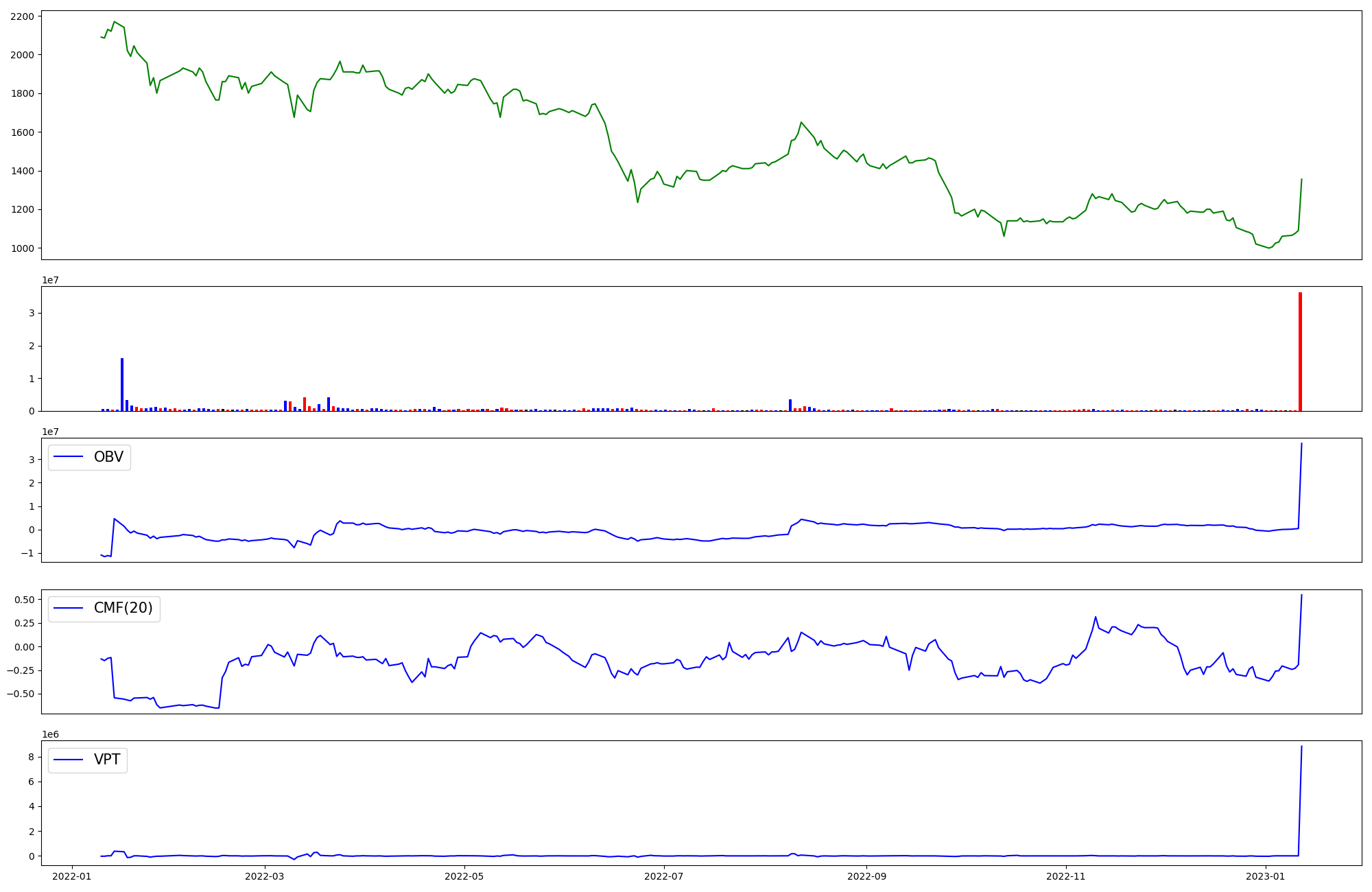Select the 2022-03 x-axis date label
Viewport: 1372px width, 892px height.
coord(265,876)
